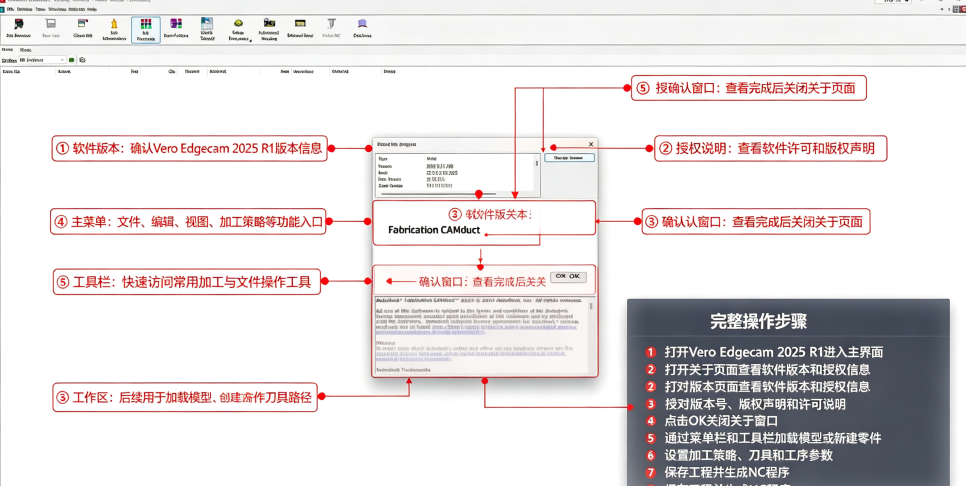The height and width of the screenshot is (486, 966).
Task: Click the yellow and black rectangle toolbar icon
Action: [x=300, y=23]
